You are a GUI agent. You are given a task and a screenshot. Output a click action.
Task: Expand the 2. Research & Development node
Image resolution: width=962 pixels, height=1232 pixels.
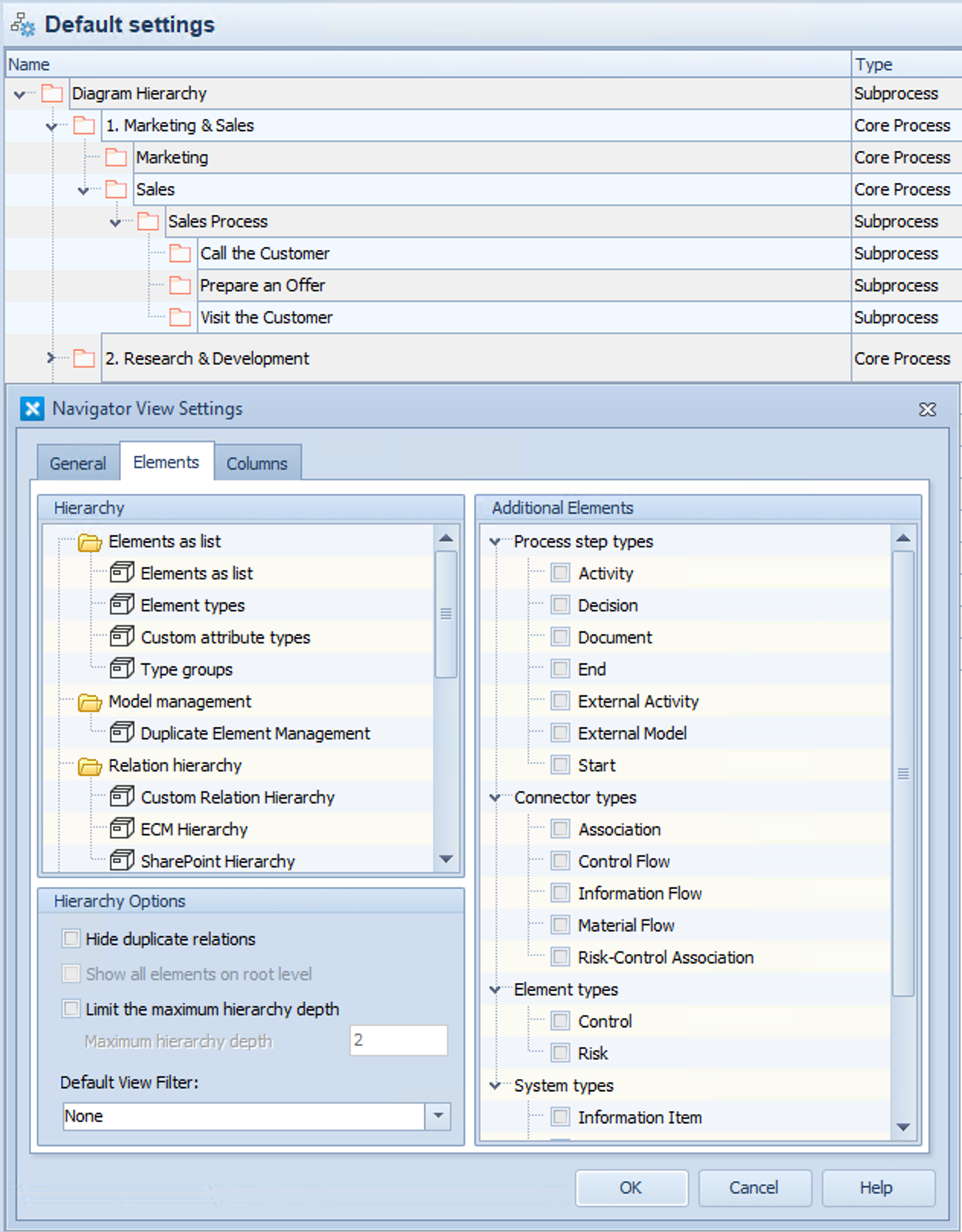pyautogui.click(x=51, y=358)
